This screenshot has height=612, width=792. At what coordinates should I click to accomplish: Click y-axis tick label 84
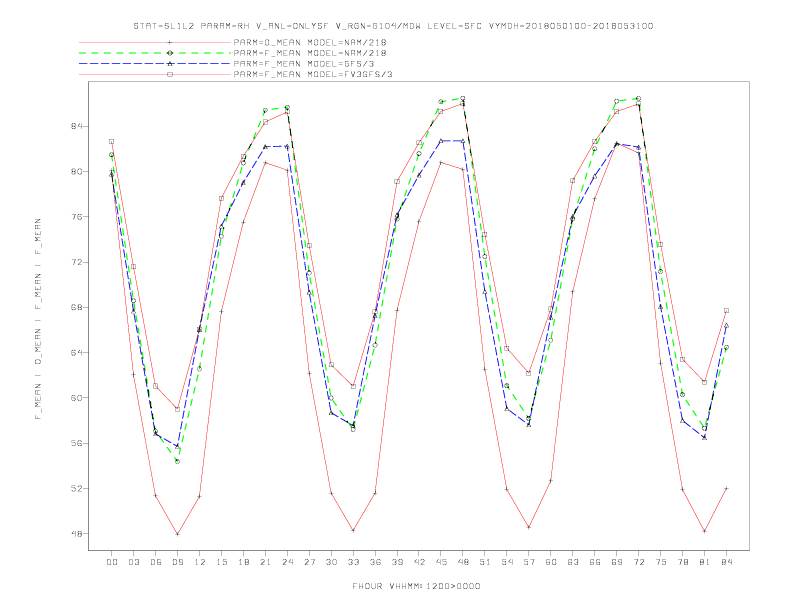point(76,126)
